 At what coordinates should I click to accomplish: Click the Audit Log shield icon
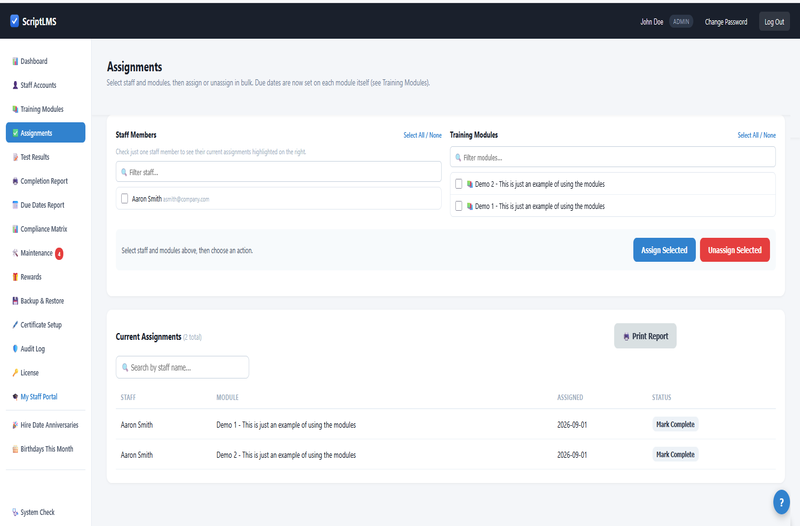(15, 349)
